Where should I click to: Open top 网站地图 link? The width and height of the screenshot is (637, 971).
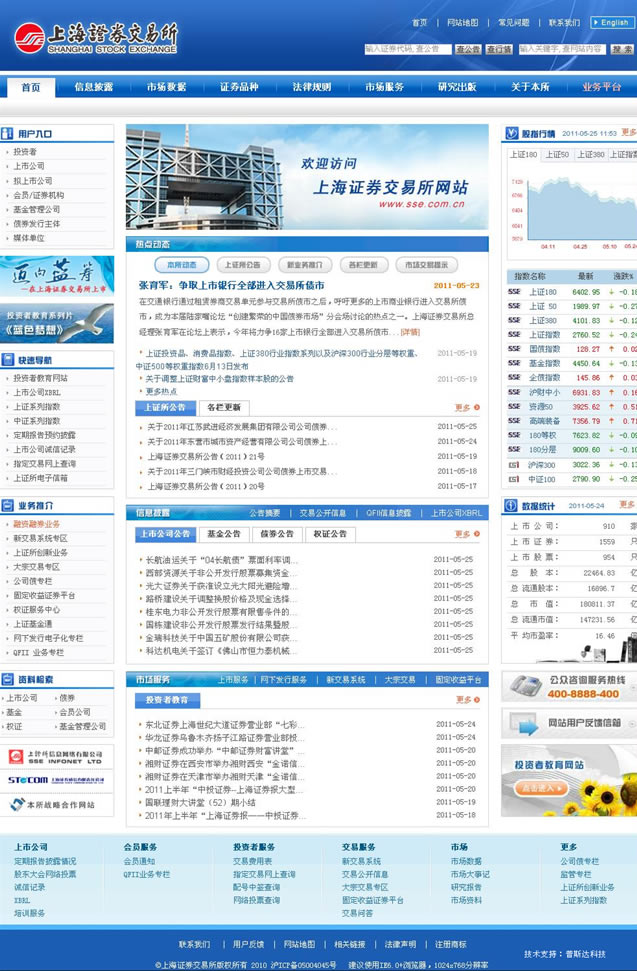[462, 22]
